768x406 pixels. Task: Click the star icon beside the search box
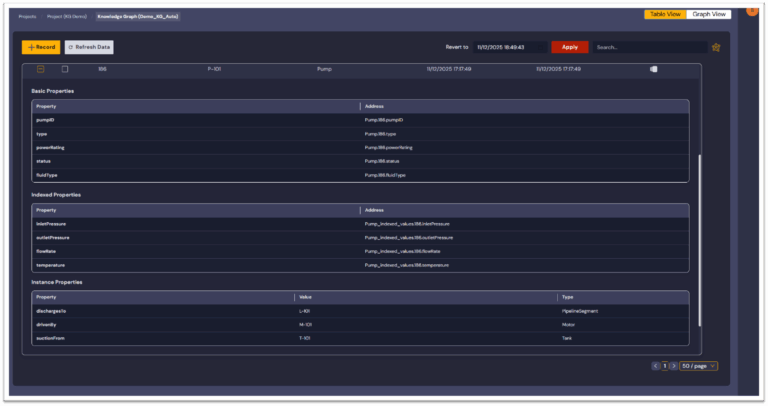tap(716, 47)
